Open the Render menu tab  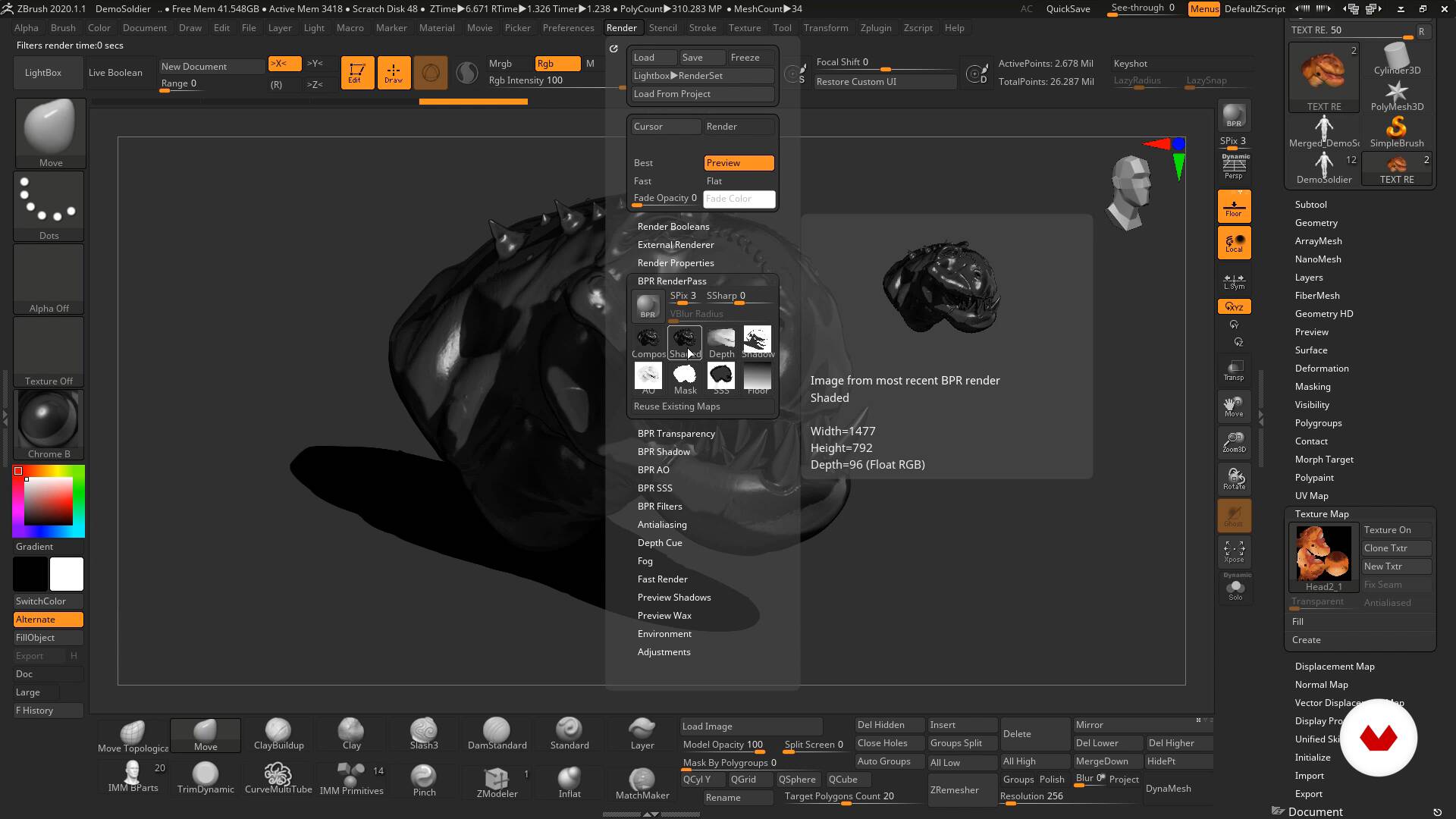coord(621,27)
